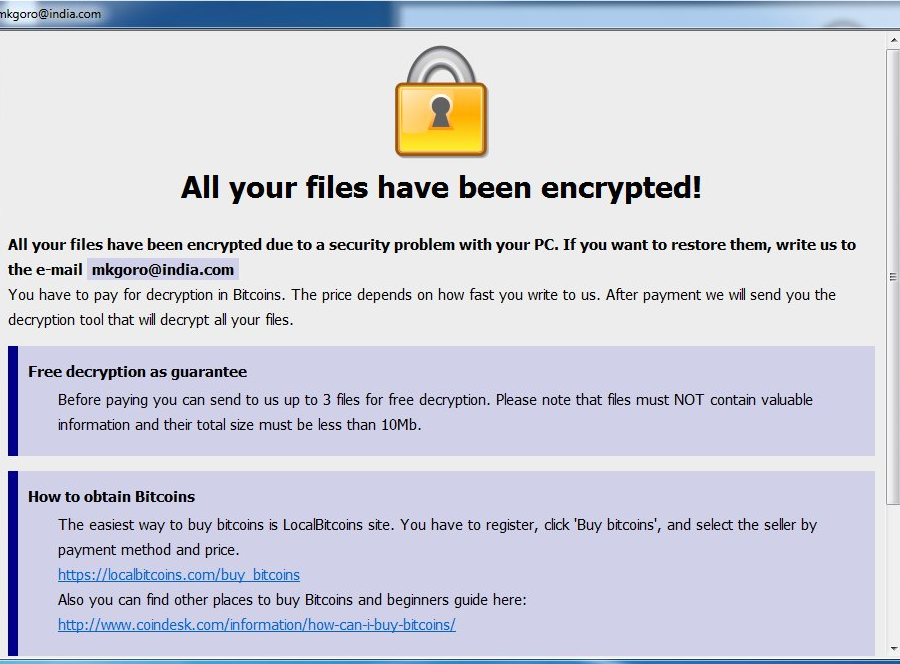
Task: Click the 'How to obtain Bitcoins' heading
Action: (x=111, y=497)
